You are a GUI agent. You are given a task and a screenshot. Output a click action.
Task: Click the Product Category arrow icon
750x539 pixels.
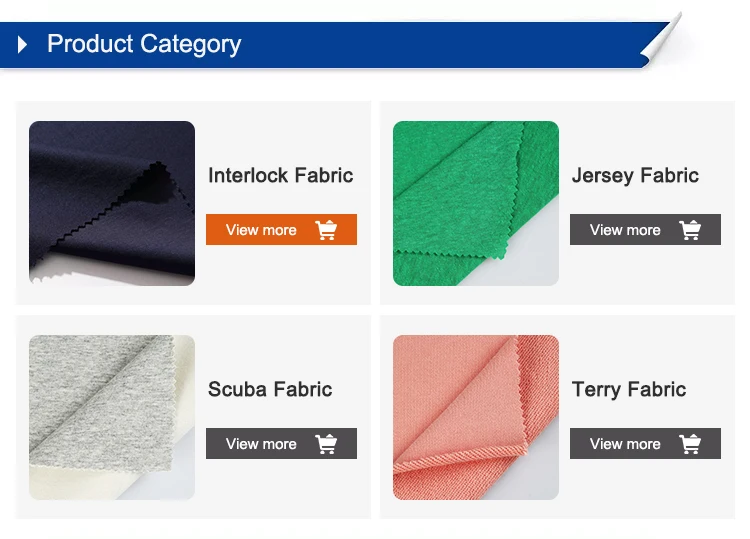23,45
